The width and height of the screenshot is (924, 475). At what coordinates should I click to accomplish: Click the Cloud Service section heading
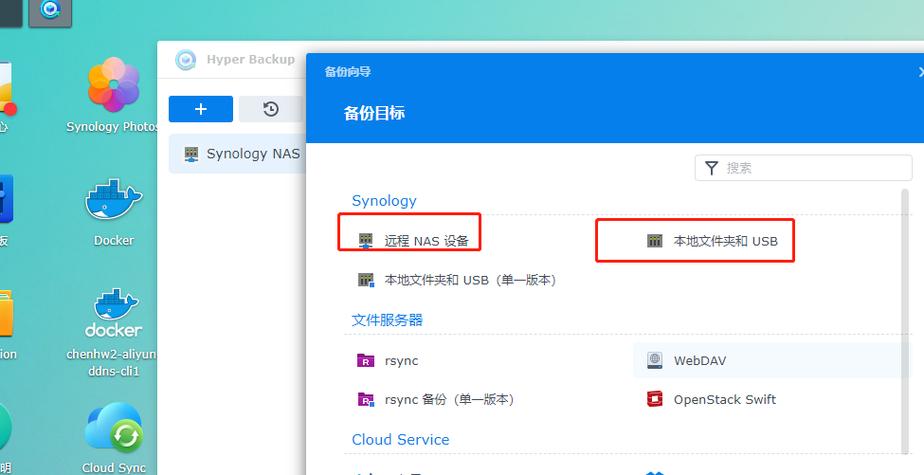click(400, 440)
